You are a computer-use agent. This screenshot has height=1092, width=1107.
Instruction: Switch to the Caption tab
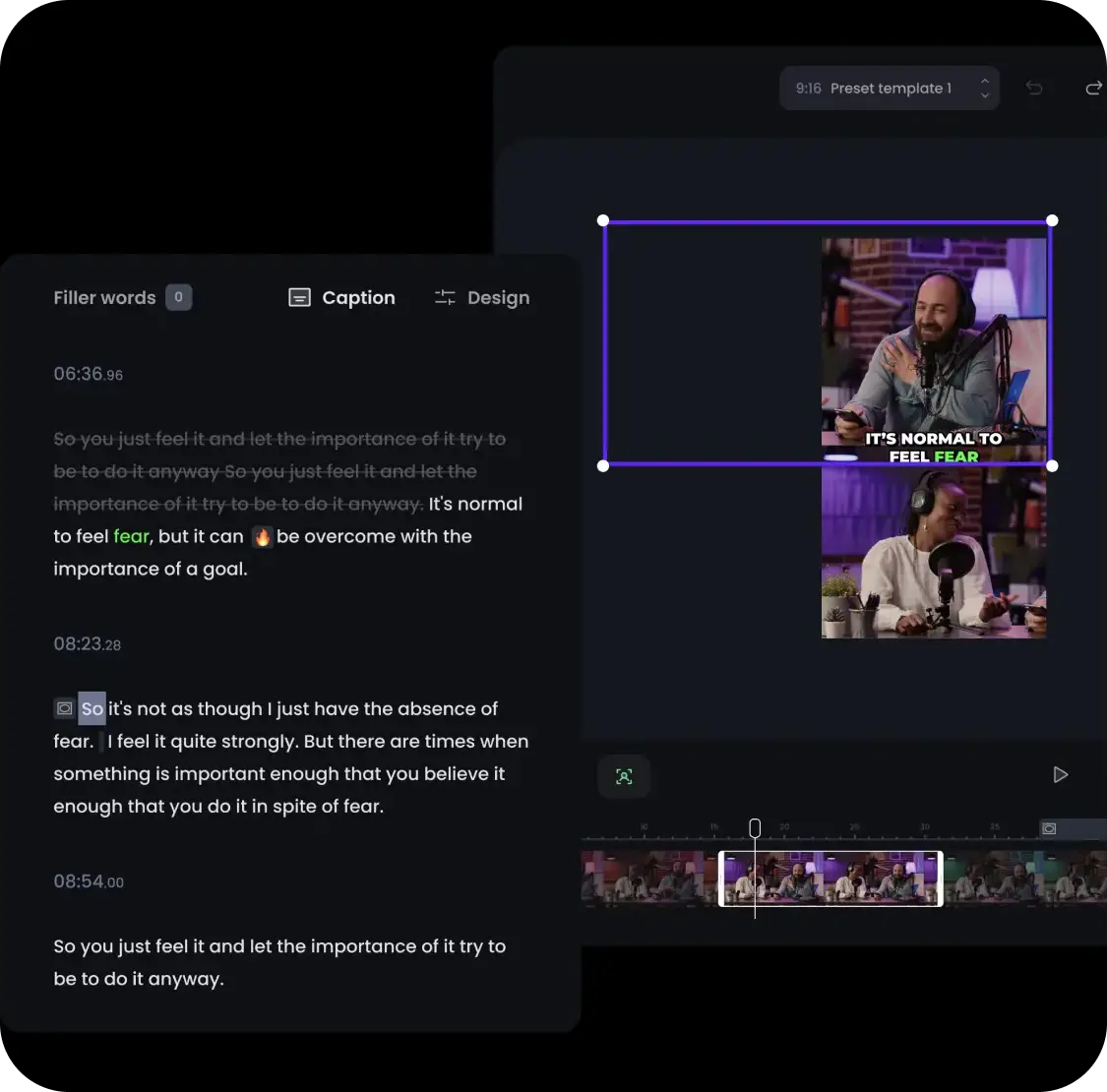coord(358,296)
